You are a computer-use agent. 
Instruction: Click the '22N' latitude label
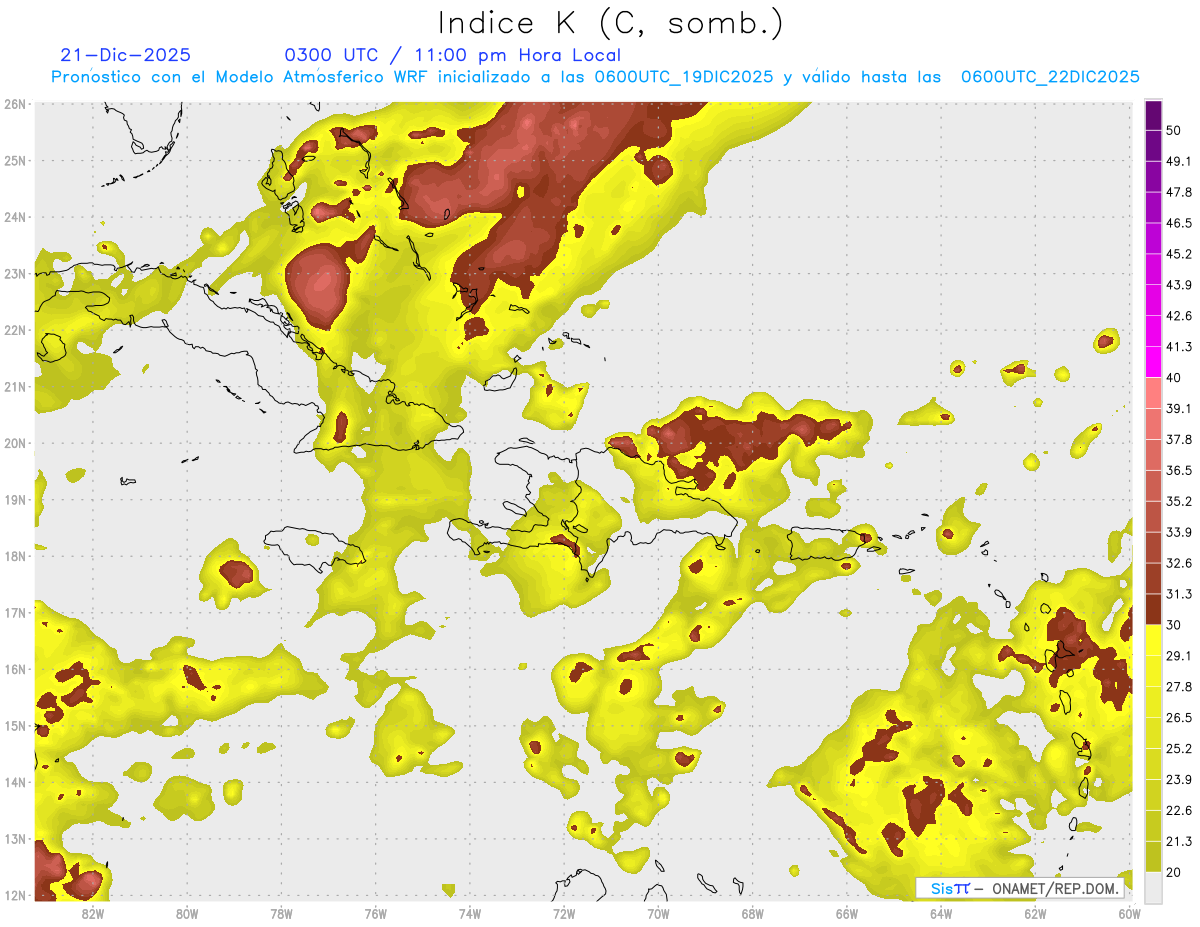pos(15,330)
